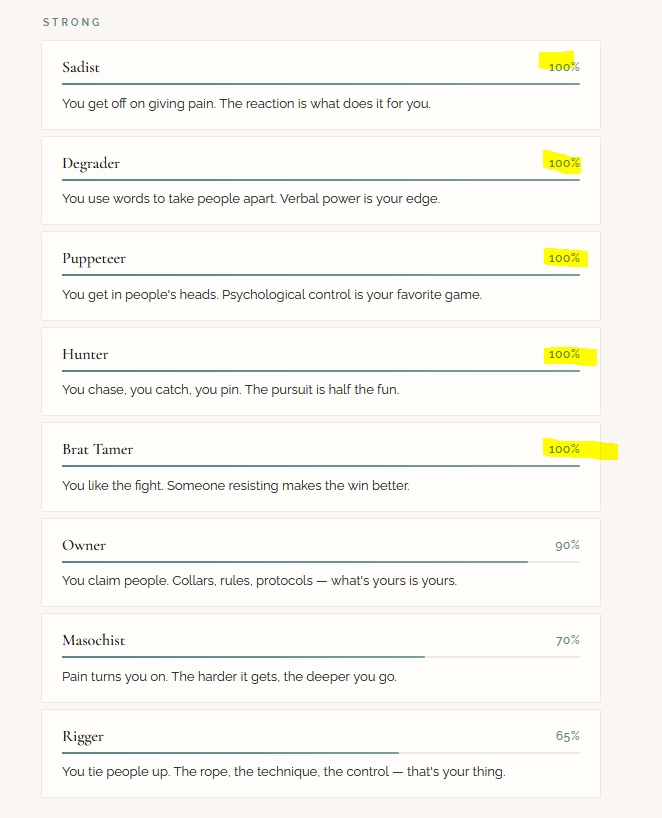Click the Sadist card title
The image size is (662, 818).
[x=81, y=67]
